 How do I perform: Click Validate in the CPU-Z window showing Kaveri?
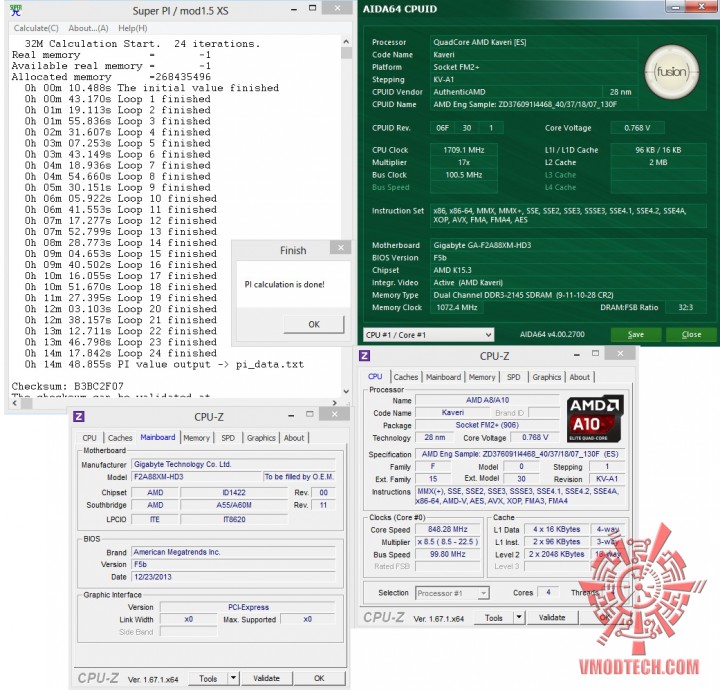coord(552,618)
